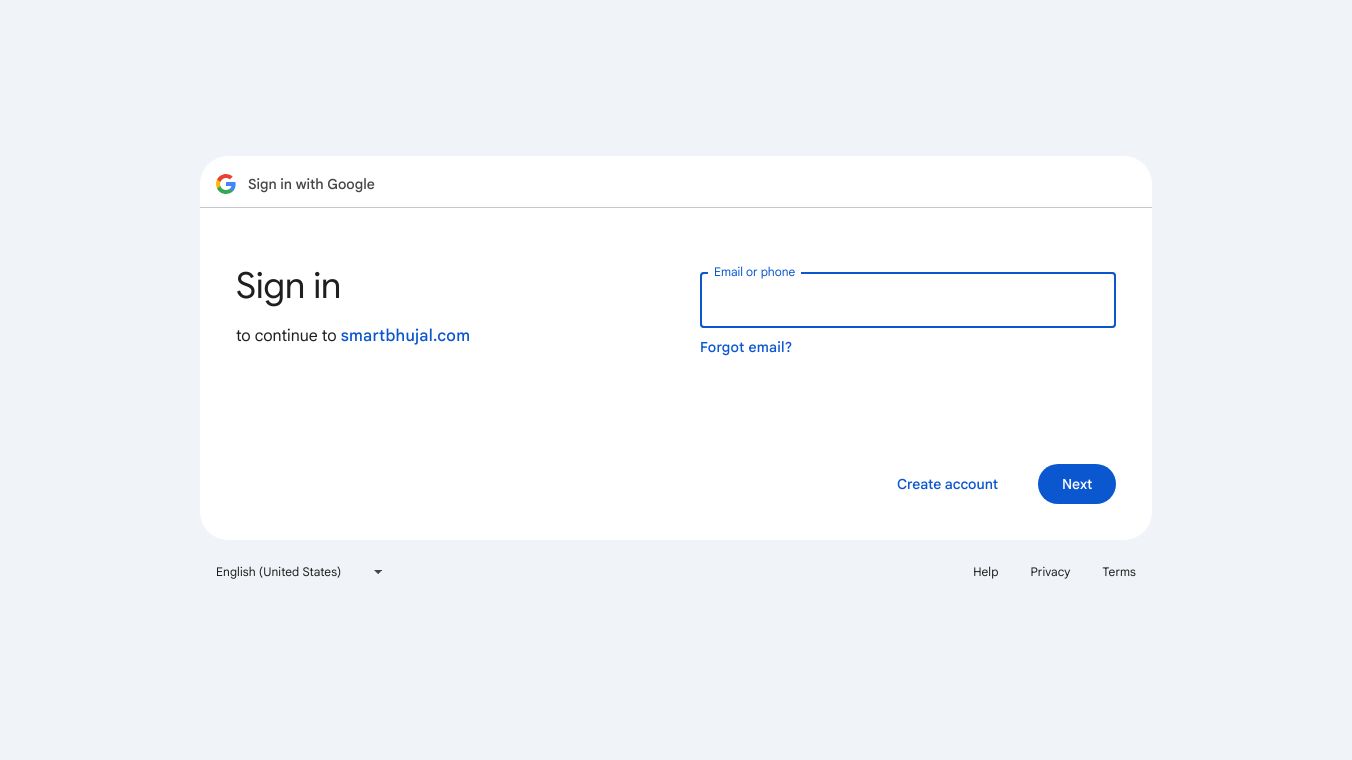Image resolution: width=1352 pixels, height=760 pixels.
Task: Focus the Email or phone input field
Action: (x=907, y=301)
